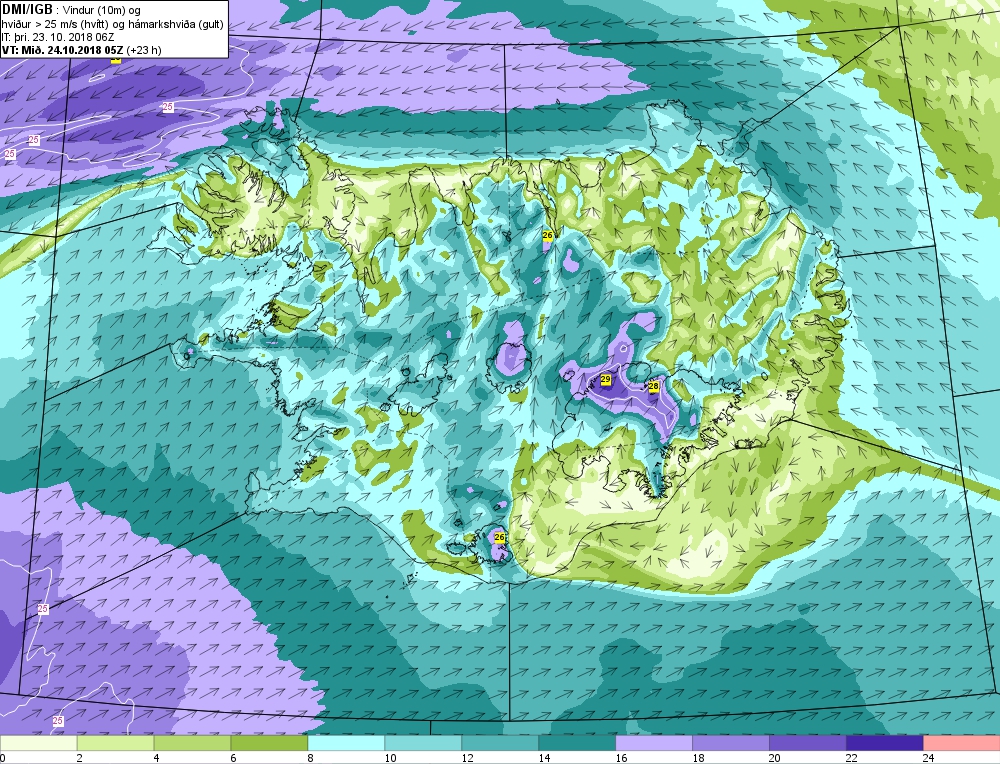Viewport: 1000px width, 764px height.
Task: Click the legend scale value 8
Action: [x=311, y=758]
